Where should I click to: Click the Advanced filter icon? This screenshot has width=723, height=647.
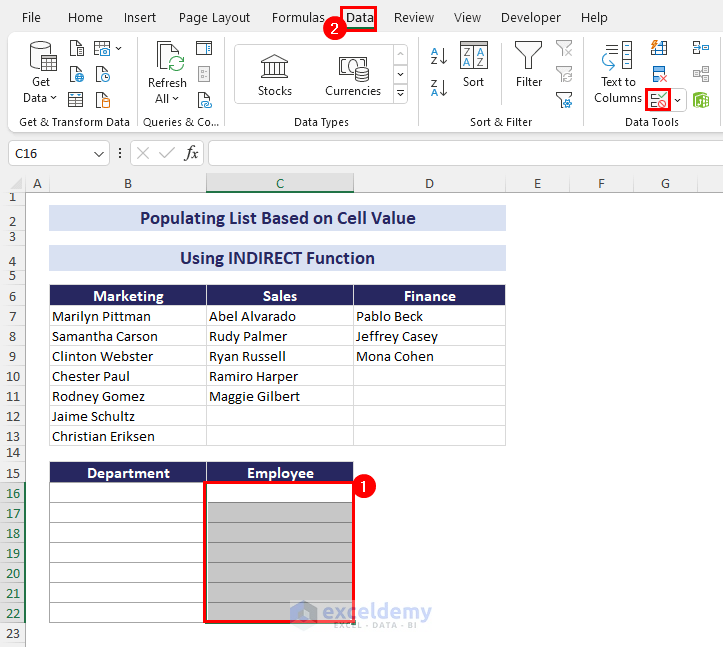[564, 100]
